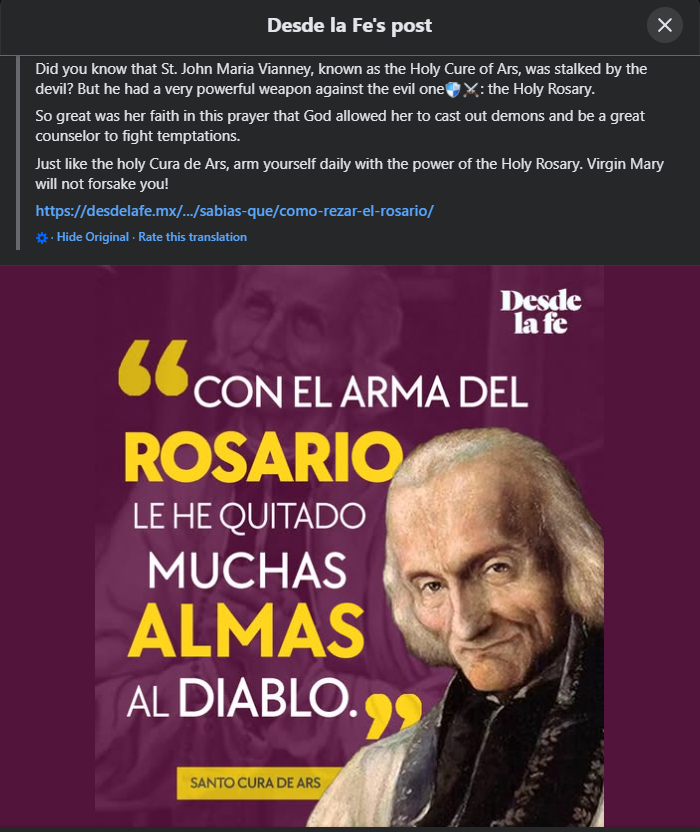Close the Desde la Fe's post dialog
The width and height of the screenshot is (700, 832).
(664, 25)
